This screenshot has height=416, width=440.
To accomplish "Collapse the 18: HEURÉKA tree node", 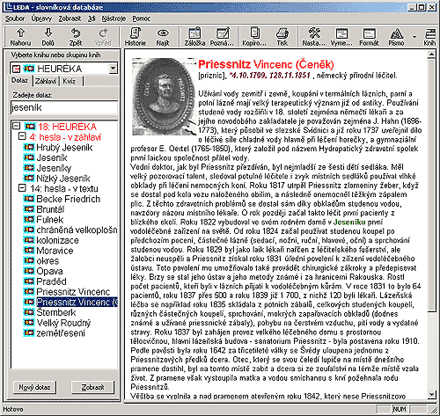I will point(16,126).
